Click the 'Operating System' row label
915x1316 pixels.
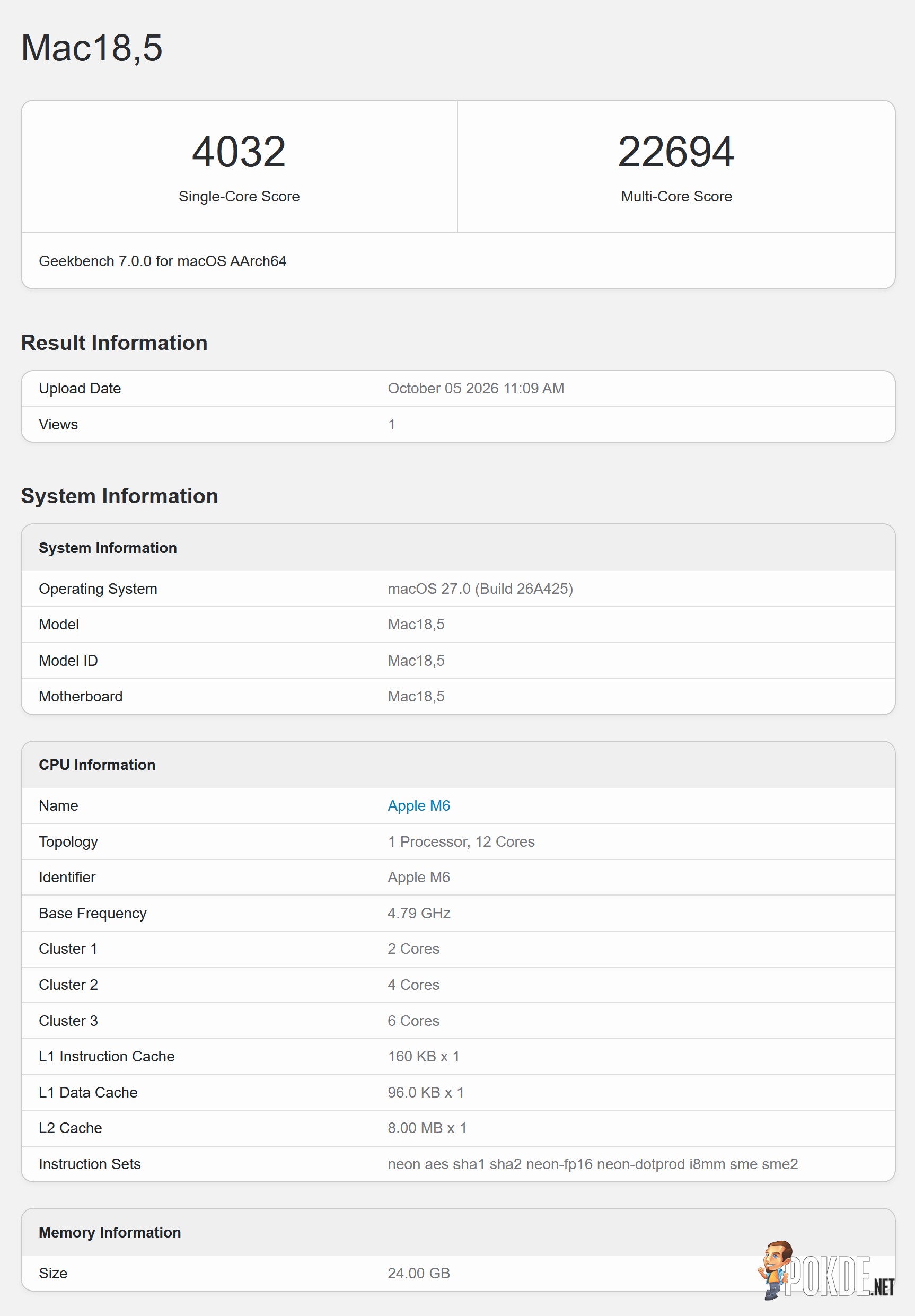click(x=98, y=589)
